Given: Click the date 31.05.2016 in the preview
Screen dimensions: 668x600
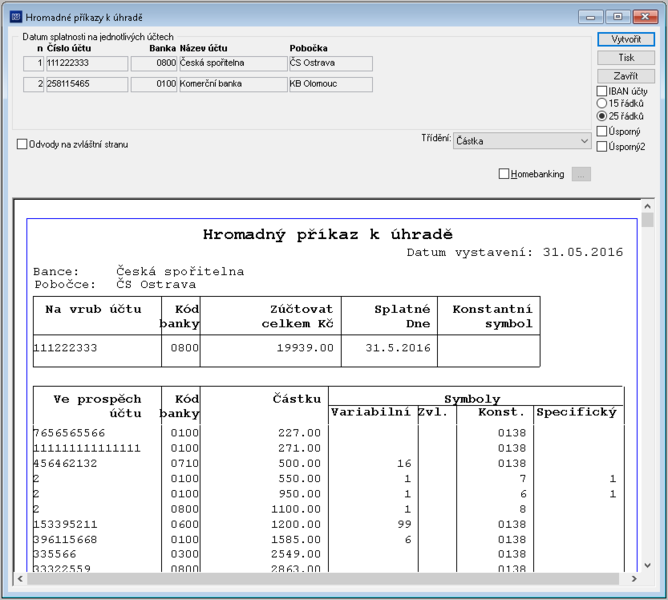Looking at the screenshot, I should 583,252.
